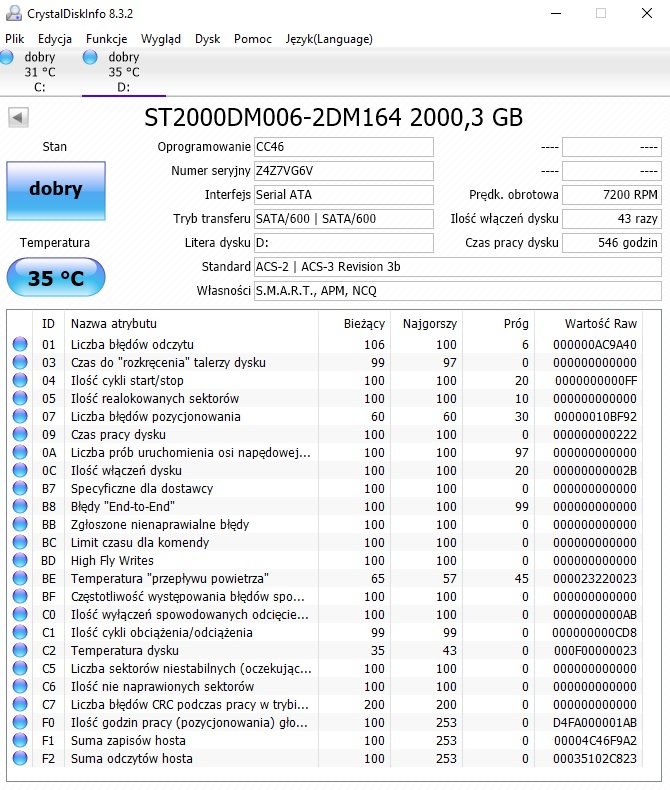
Task: Click status orb for attribute C1 row
Action: pyautogui.click(x=20, y=632)
